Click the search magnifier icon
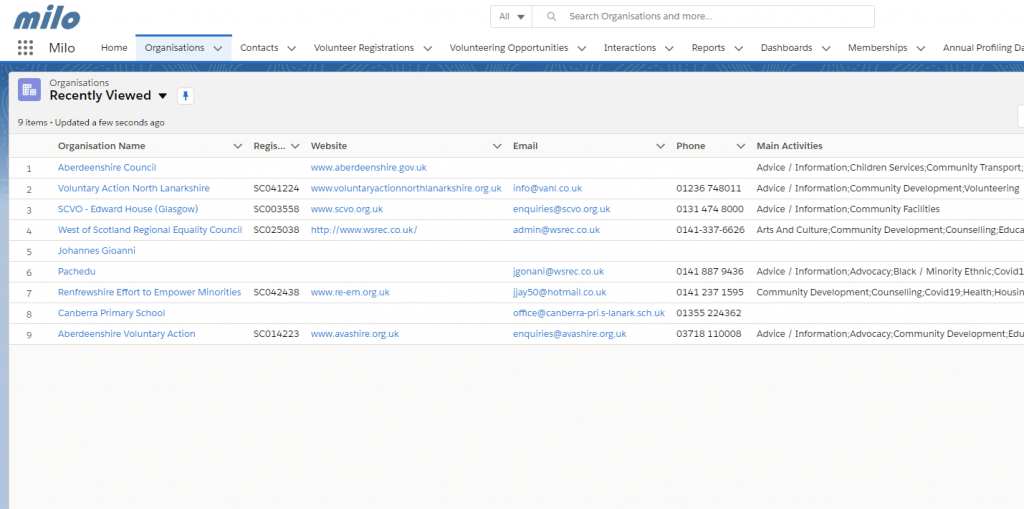Screen dimensions: 1024x509 point(552,16)
